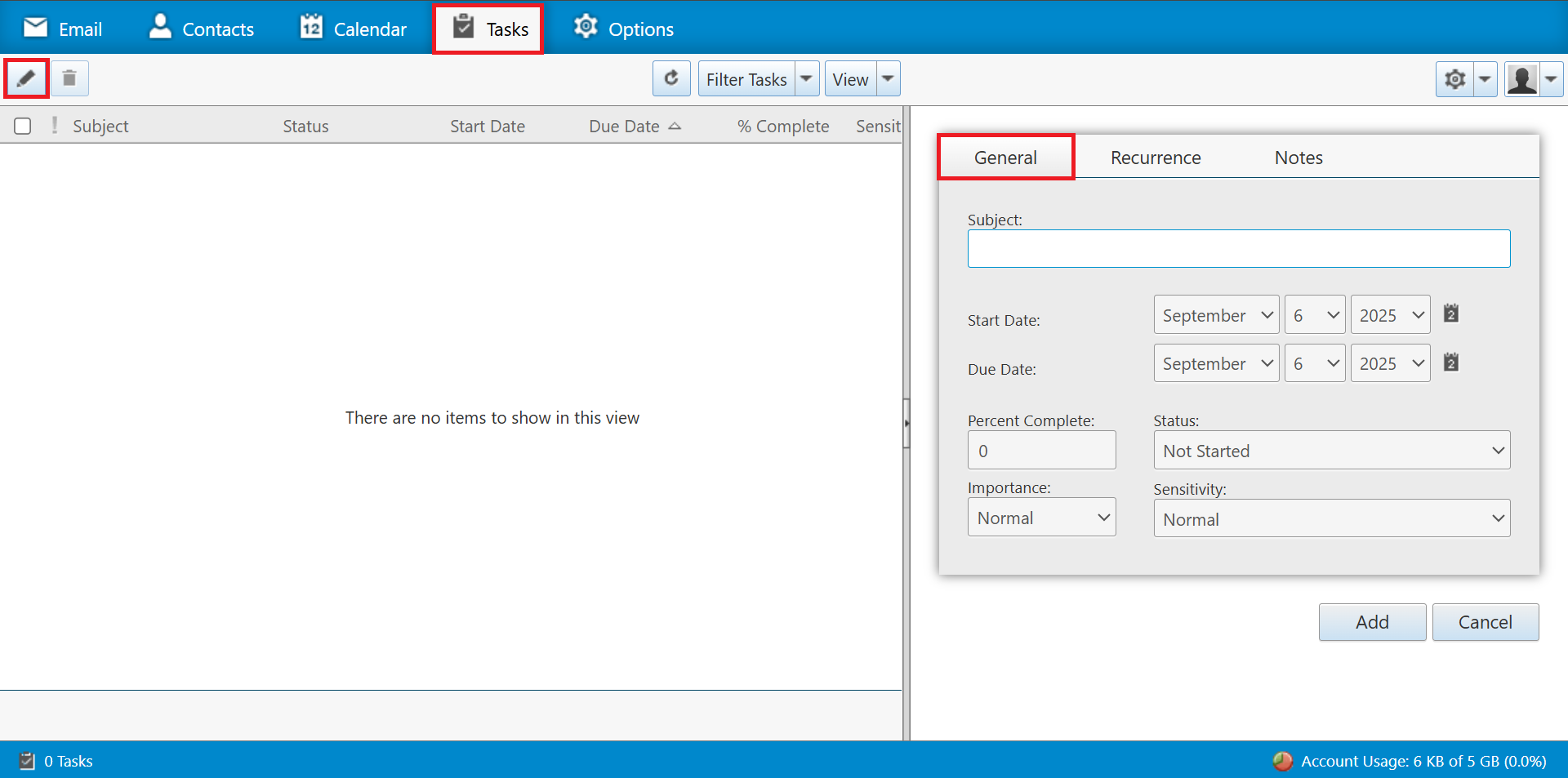Image resolution: width=1568 pixels, height=778 pixels.
Task: Click the new task pencil icon
Action: coord(26,78)
